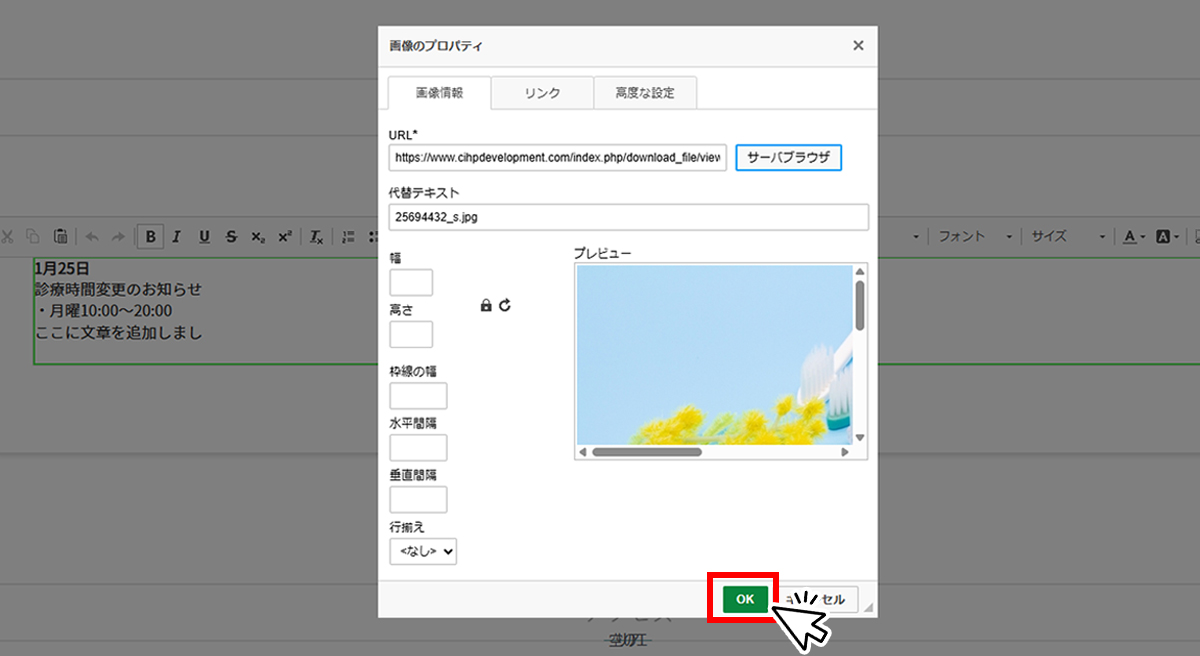Viewport: 1200px width, 656px height.
Task: Apply Underline formatting in the toolbar
Action: coord(204,237)
